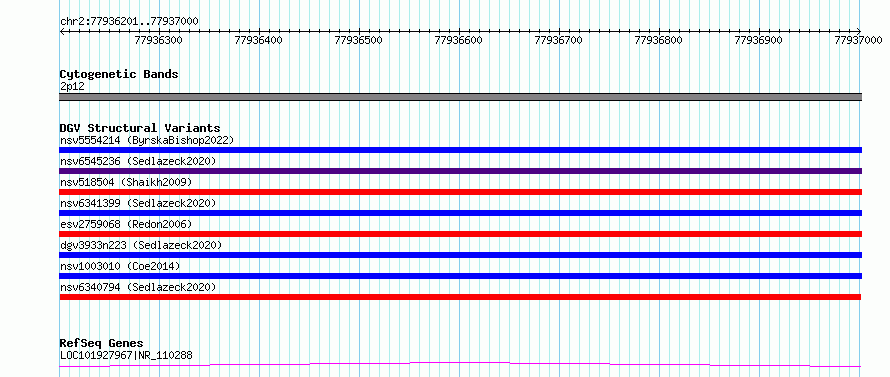Open the Cytogenetic Bands track title
Viewport: 890px width, 377px height.
pos(119,74)
